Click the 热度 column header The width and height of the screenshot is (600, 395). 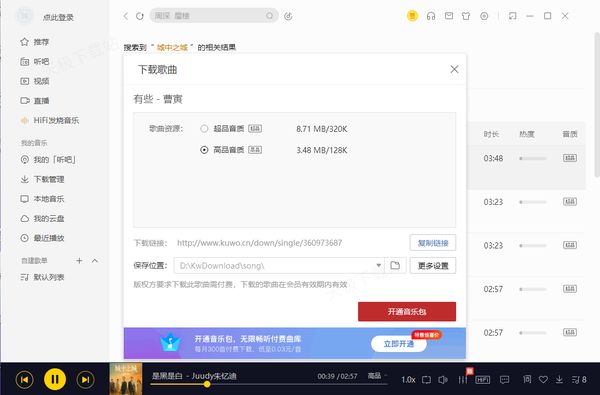(x=527, y=134)
